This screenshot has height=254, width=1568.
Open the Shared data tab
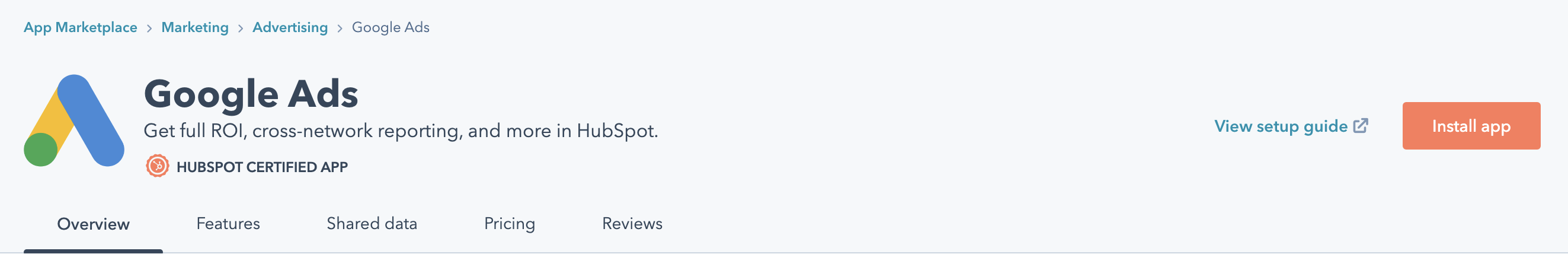pyautogui.click(x=372, y=224)
